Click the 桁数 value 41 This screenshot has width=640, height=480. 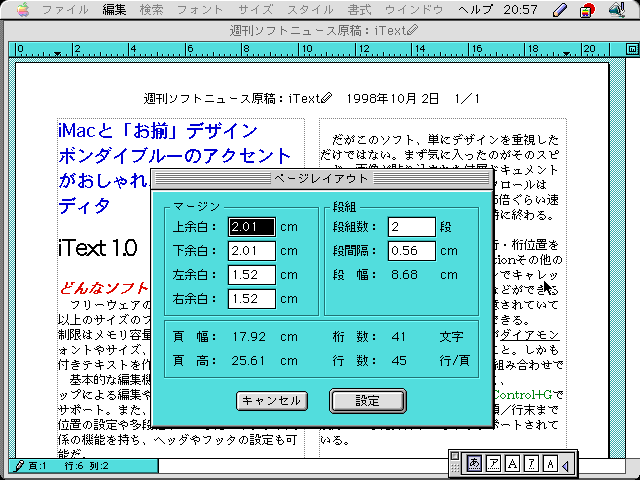[398, 337]
